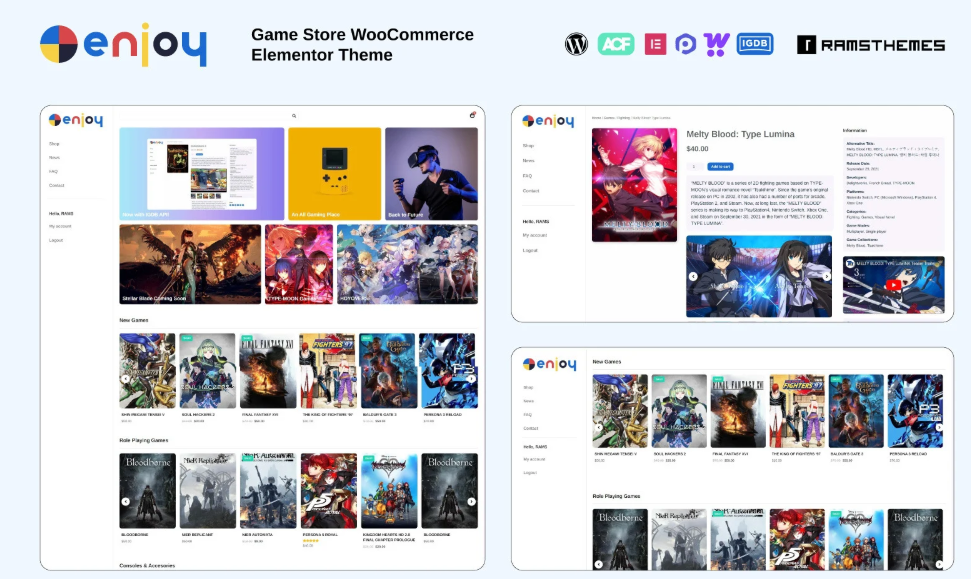This screenshot has width=971, height=579.
Task: Advance the homepage Role Playing Games carousel
Action: pos(471,502)
